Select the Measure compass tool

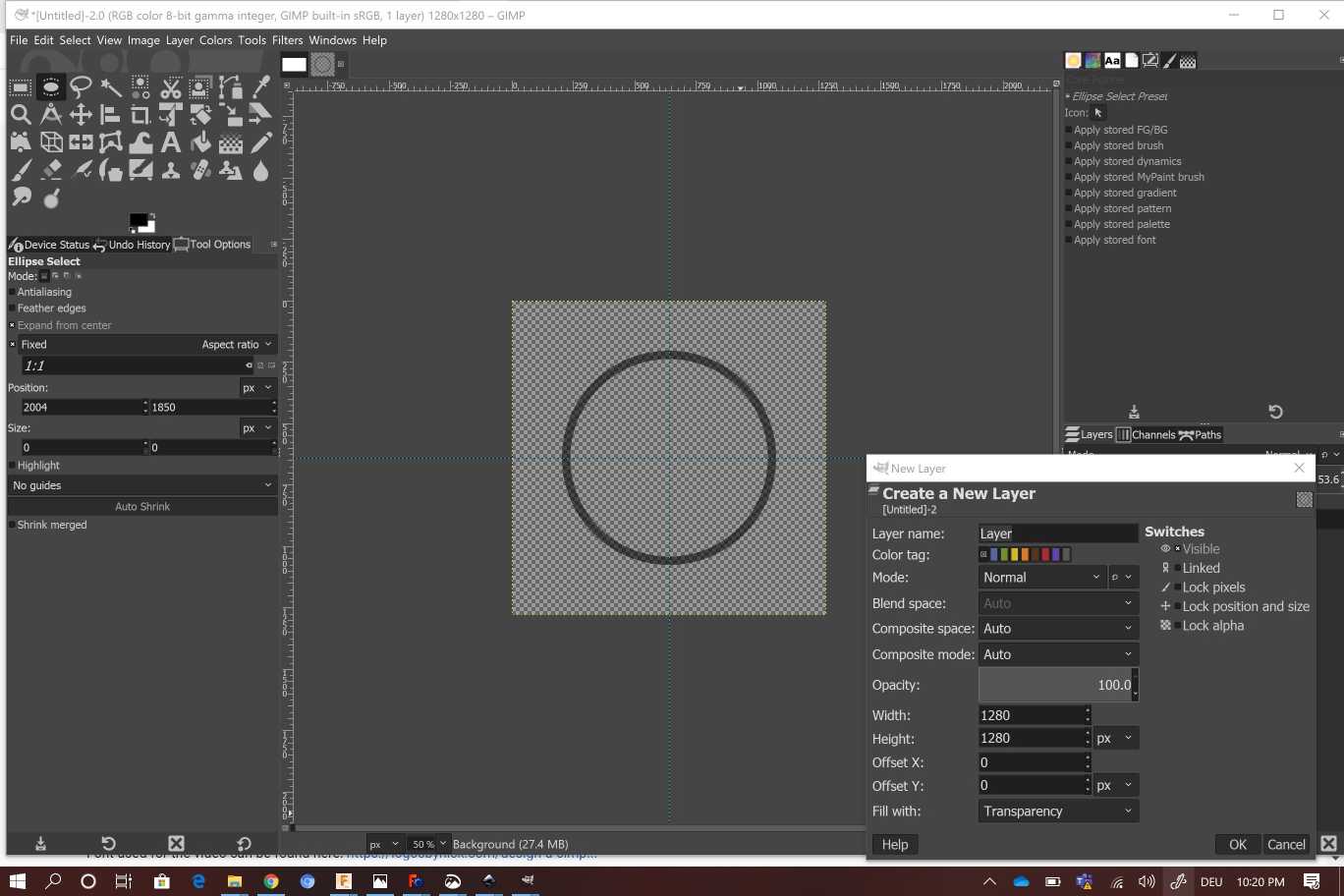(51, 115)
